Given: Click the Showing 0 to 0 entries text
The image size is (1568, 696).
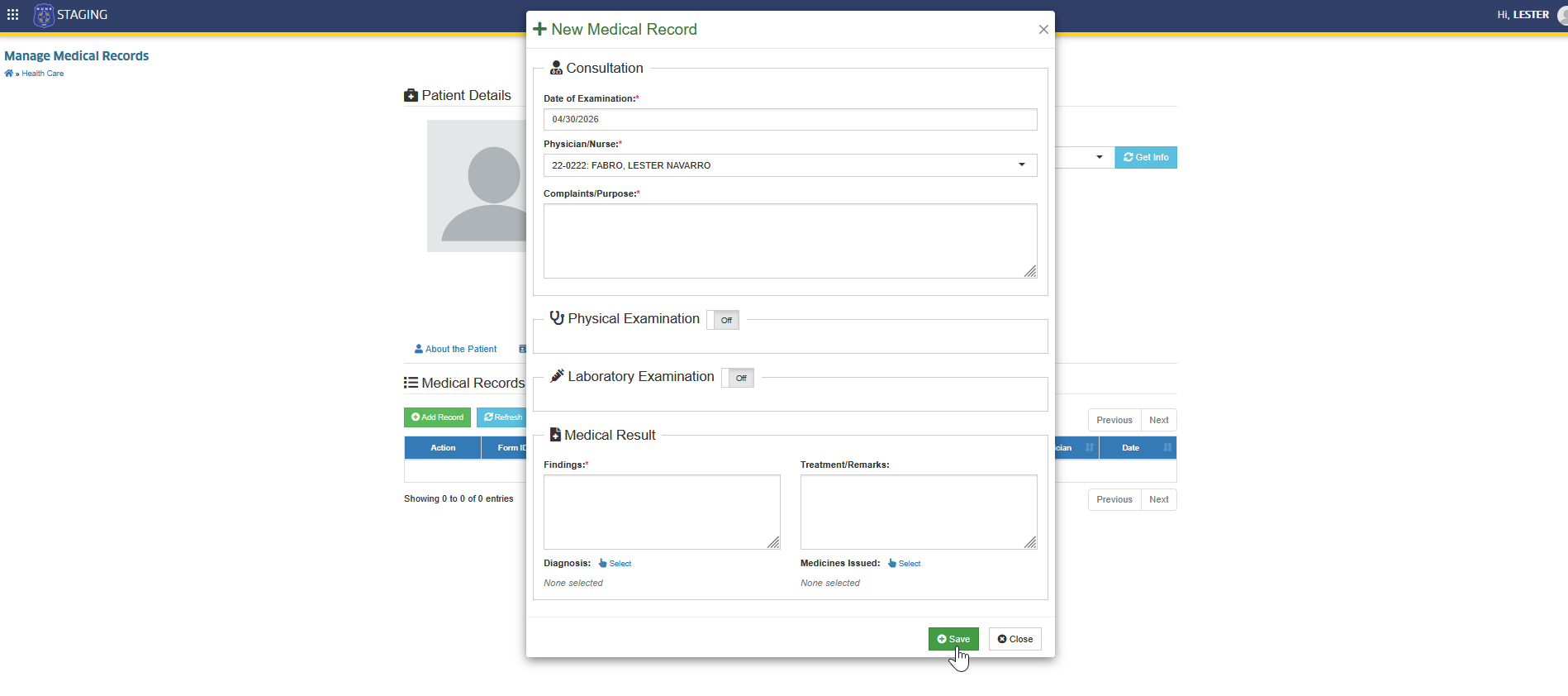Looking at the screenshot, I should pyautogui.click(x=459, y=499).
